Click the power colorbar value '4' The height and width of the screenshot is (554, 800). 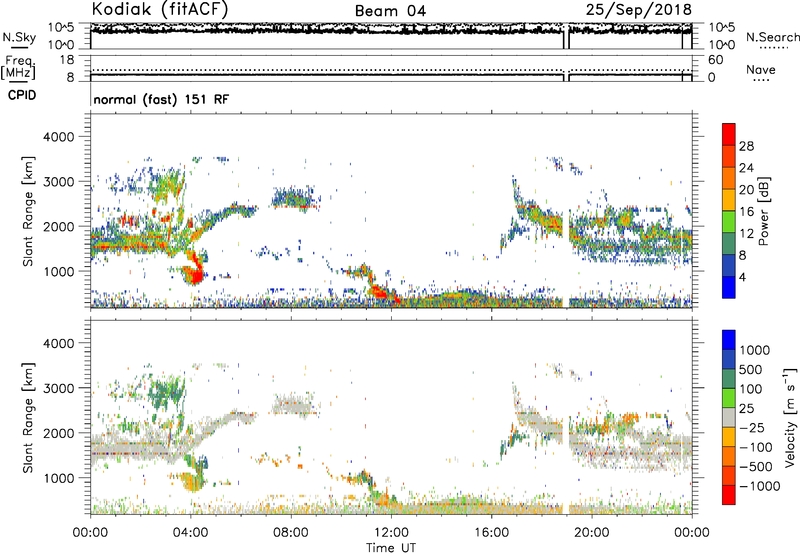(742, 277)
